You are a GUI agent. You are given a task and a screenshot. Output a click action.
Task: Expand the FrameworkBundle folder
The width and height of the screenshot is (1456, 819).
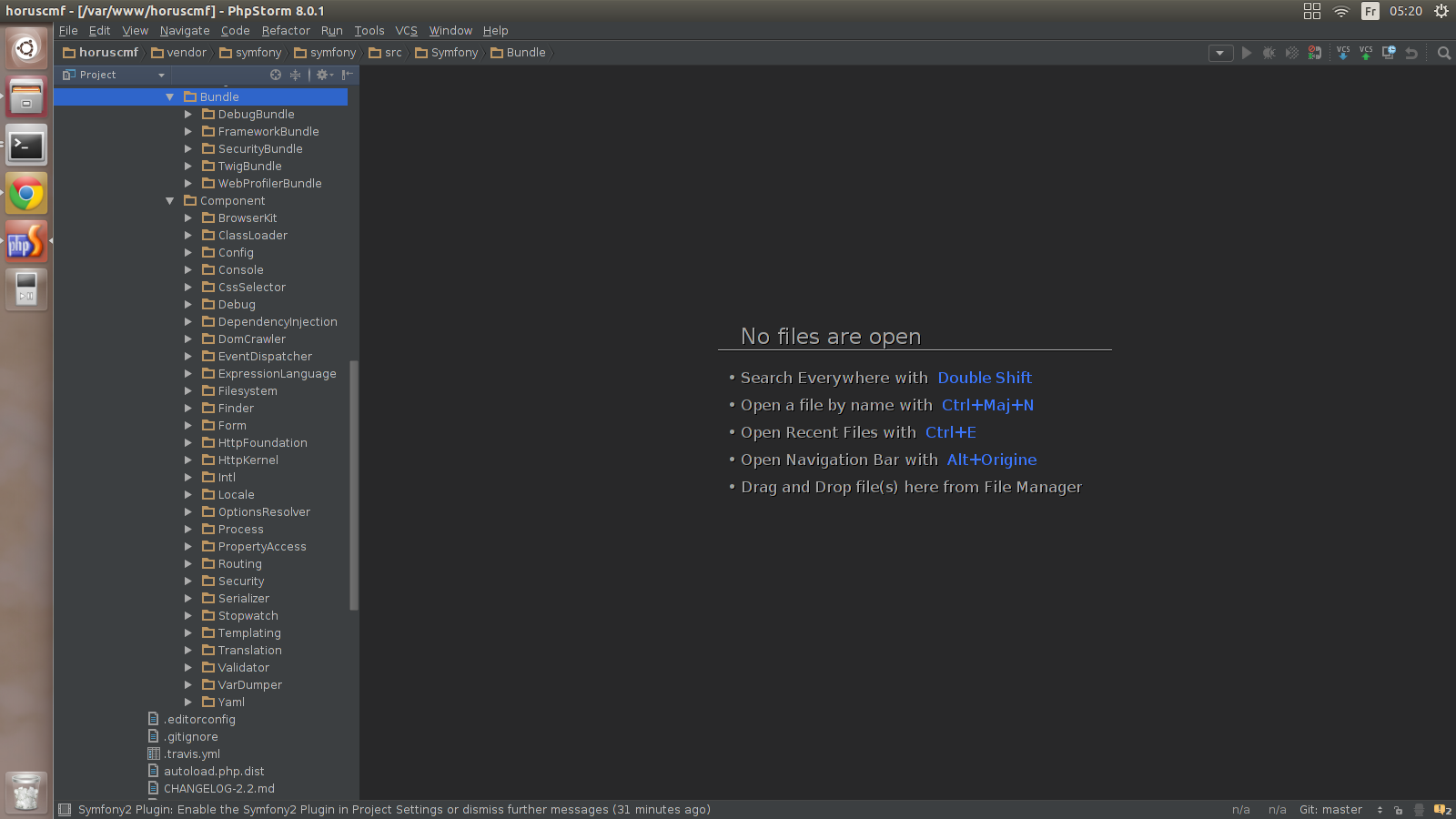[188, 132]
